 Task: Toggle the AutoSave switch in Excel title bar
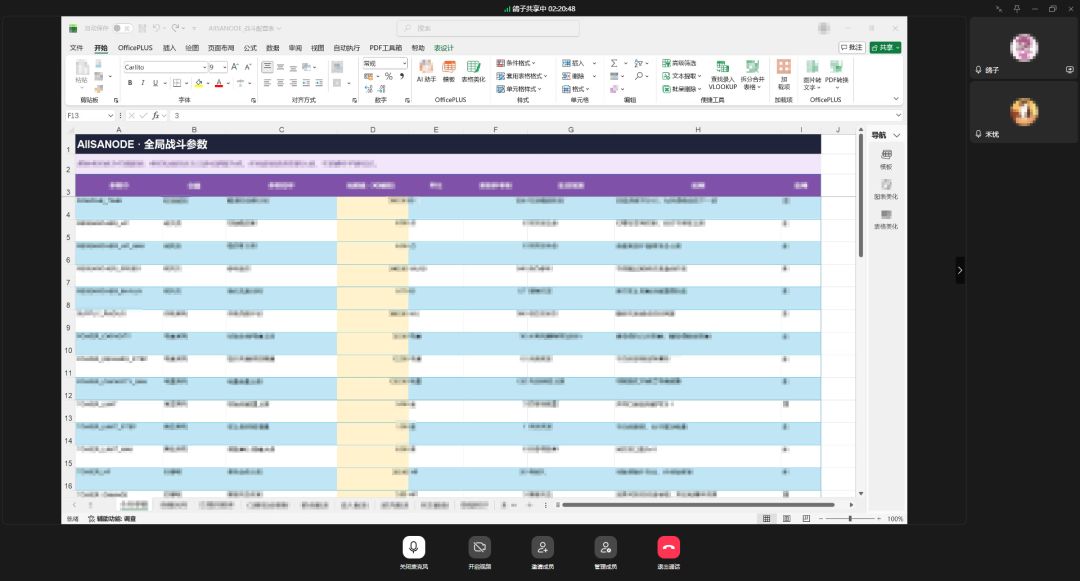tap(123, 28)
